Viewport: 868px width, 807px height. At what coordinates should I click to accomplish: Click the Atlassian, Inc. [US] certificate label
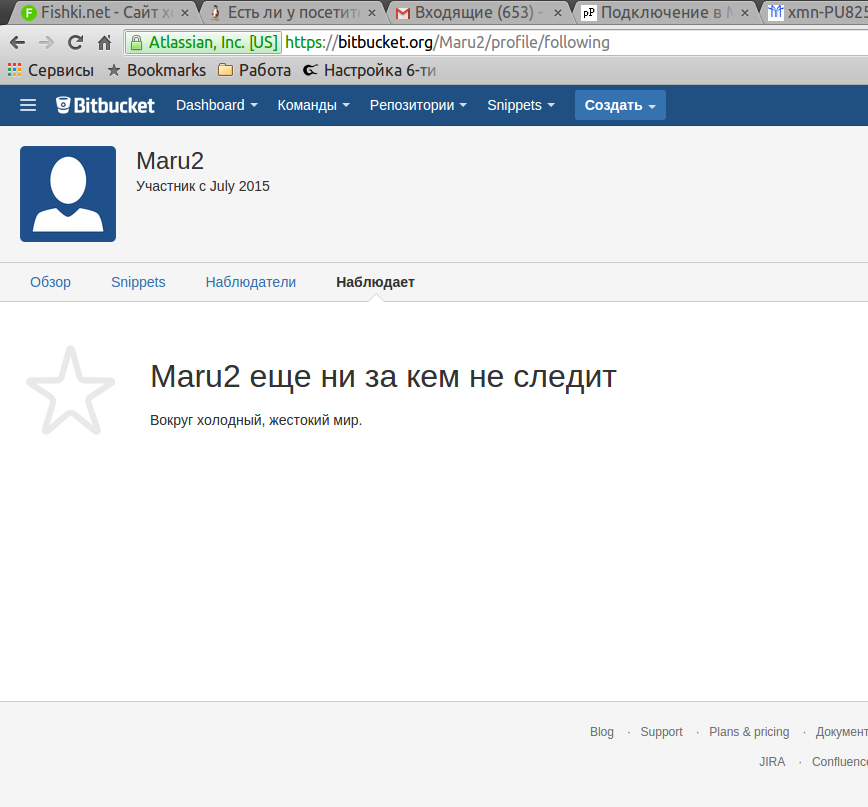click(x=213, y=43)
